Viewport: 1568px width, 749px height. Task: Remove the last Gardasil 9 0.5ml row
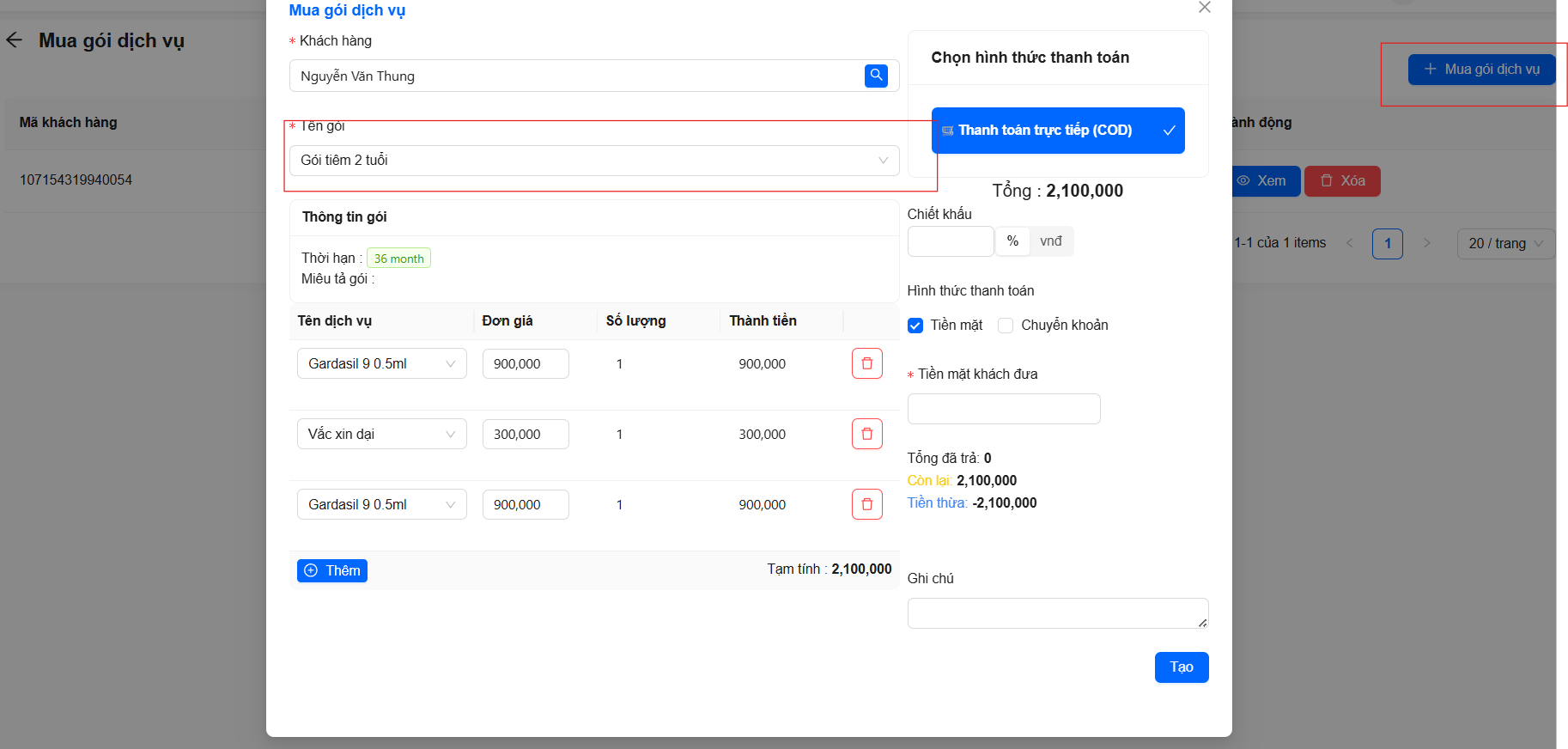click(866, 504)
